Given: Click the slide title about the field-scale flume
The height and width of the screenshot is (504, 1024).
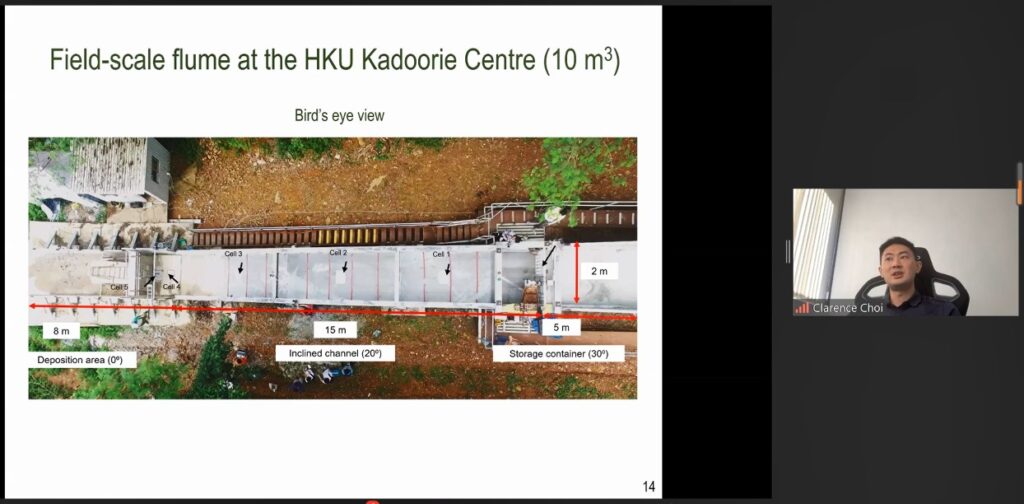Looking at the screenshot, I should [334, 60].
